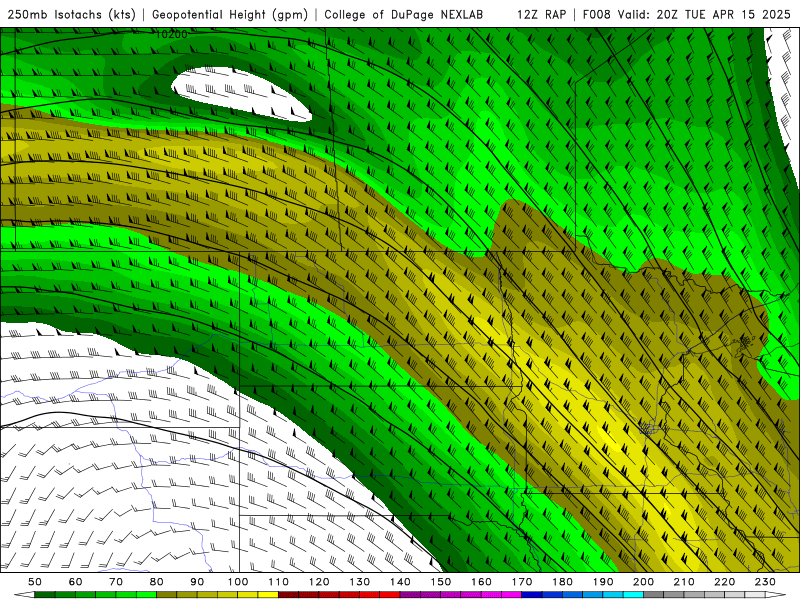Click the 70 knot legend value
Screen dimensions: 800x600
(116, 582)
